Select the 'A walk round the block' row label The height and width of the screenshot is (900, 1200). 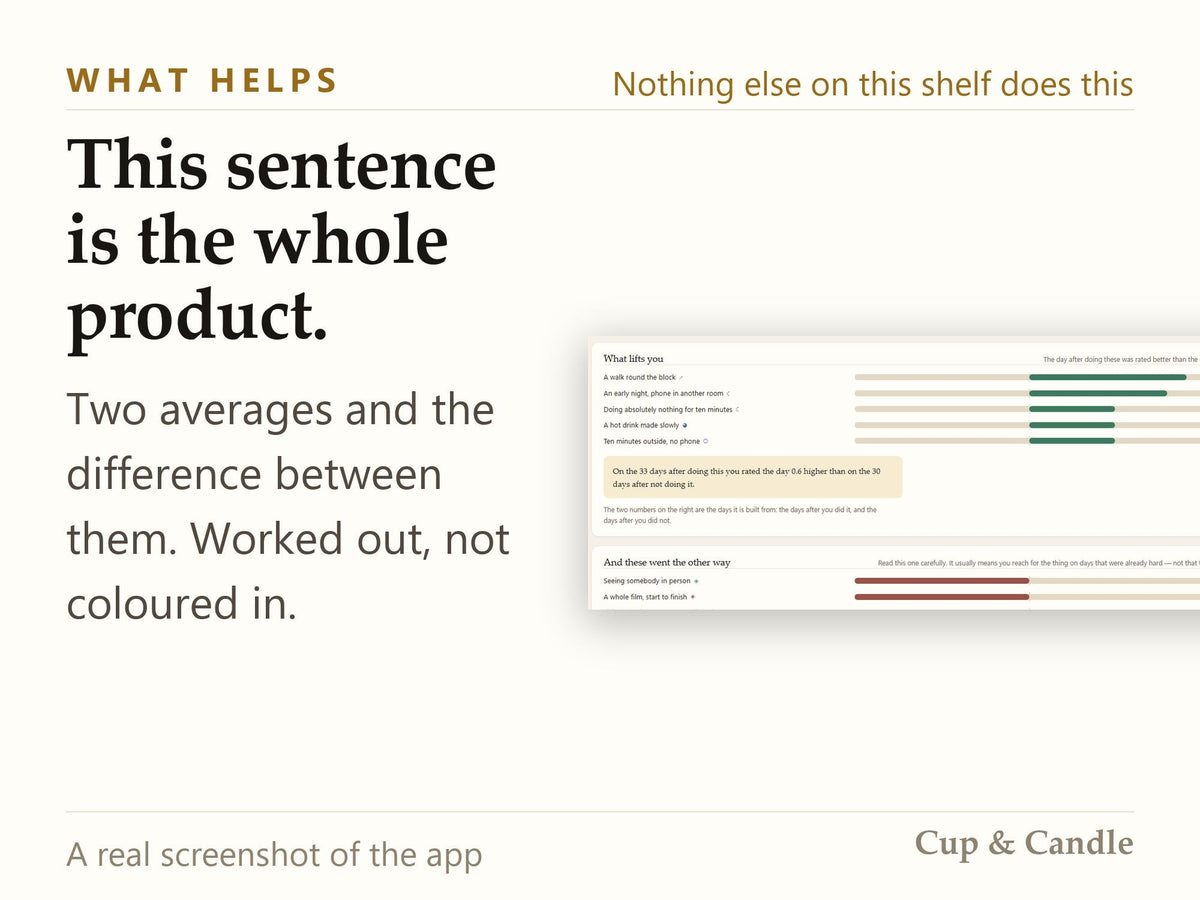click(639, 377)
